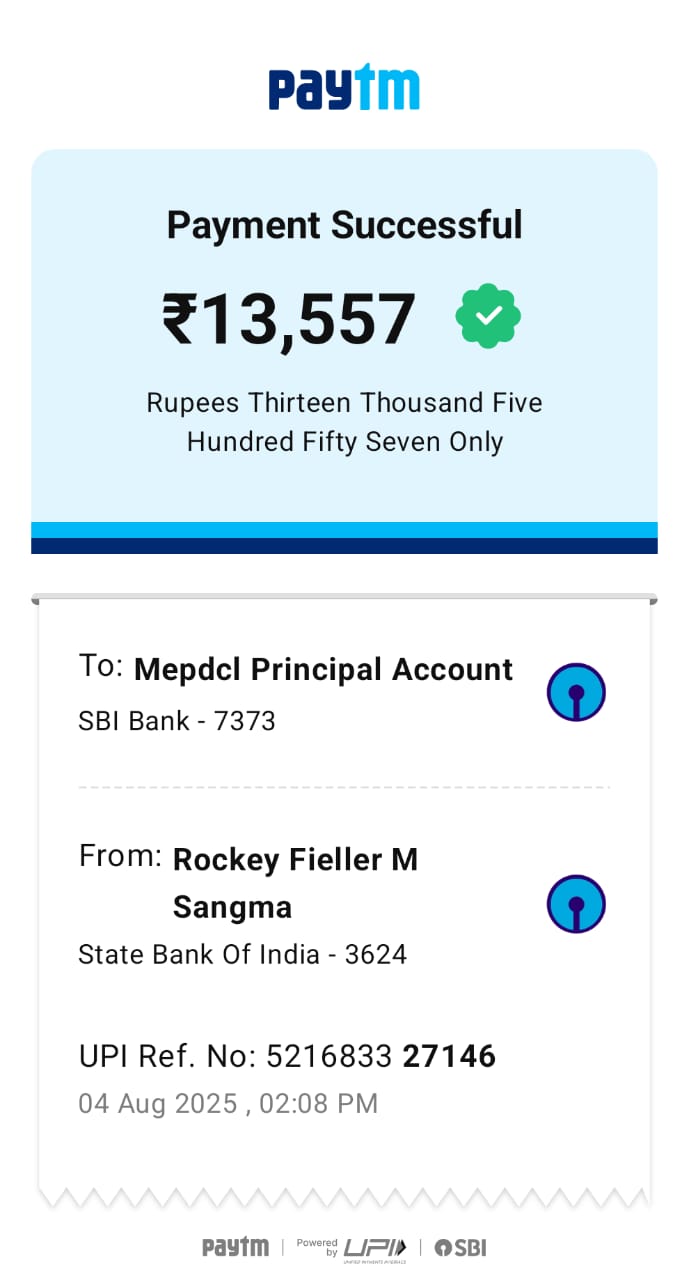Click the SBI logo beside the sender's name
This screenshot has height=1280, width=689.
click(576, 904)
